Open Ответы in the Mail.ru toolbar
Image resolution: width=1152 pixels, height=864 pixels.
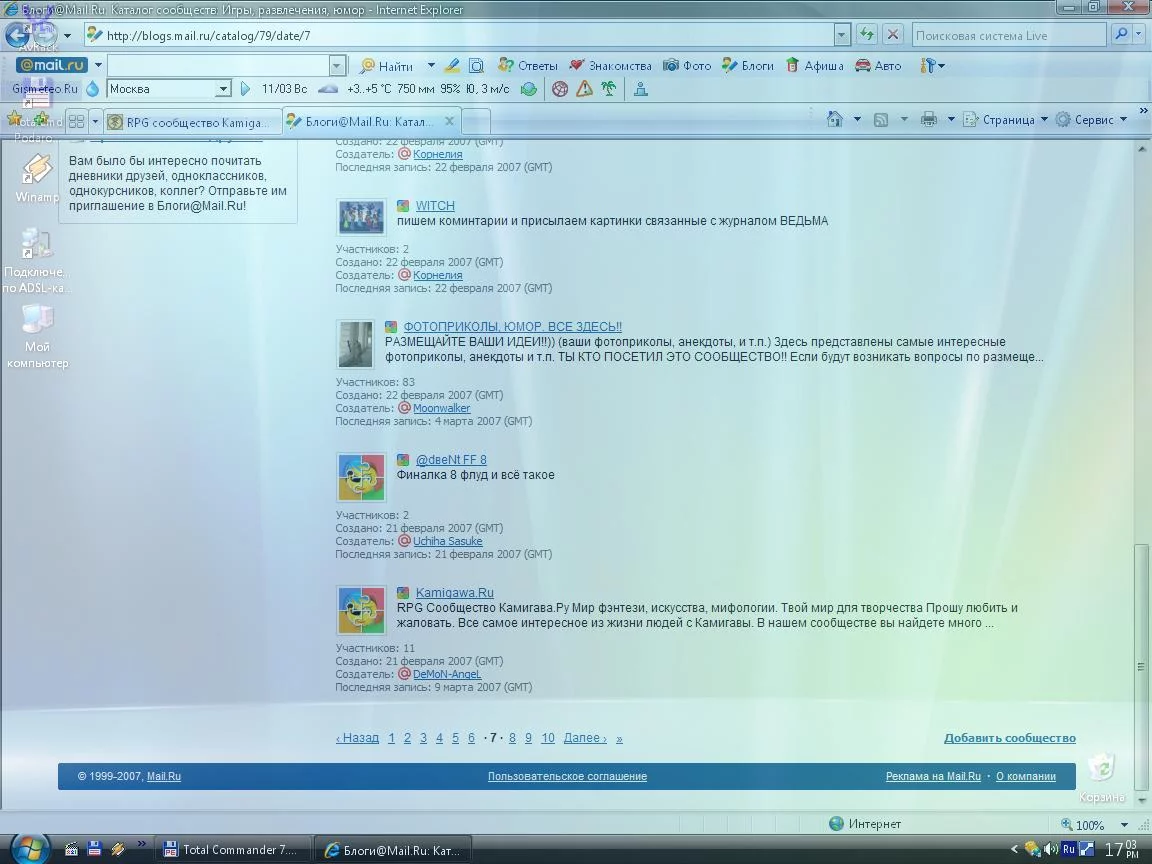pos(528,66)
